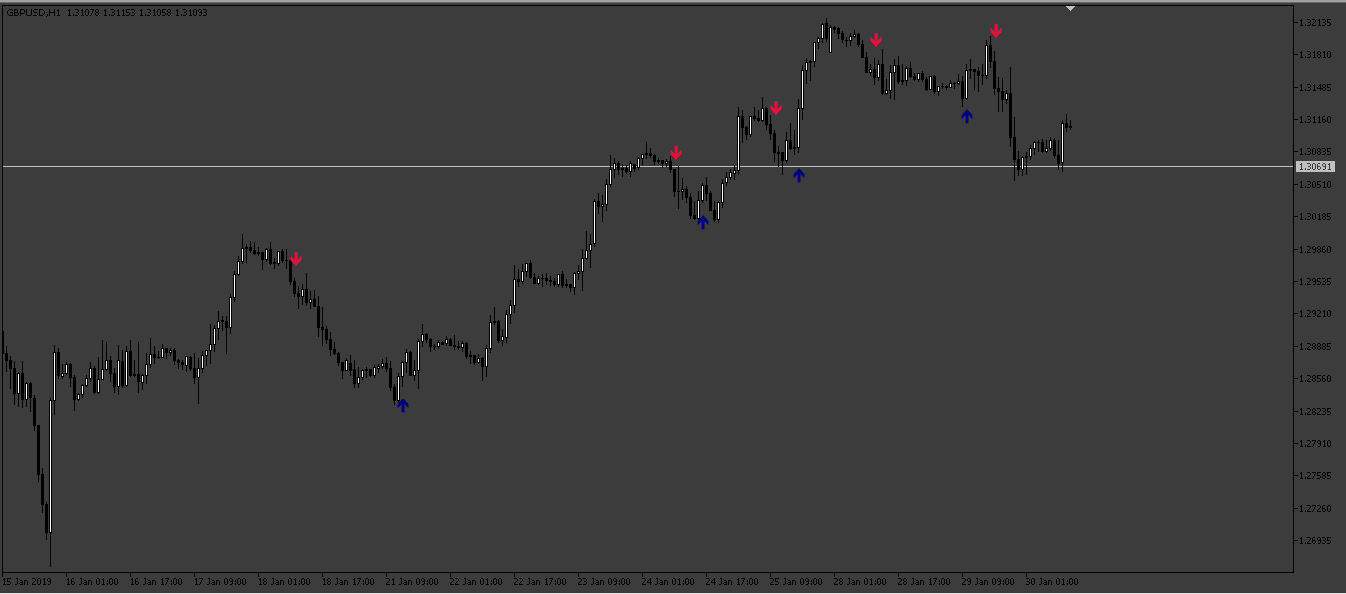The width and height of the screenshot is (1346, 594).
Task: Click the 24 Jan 01:00 time label
Action: (x=668, y=581)
